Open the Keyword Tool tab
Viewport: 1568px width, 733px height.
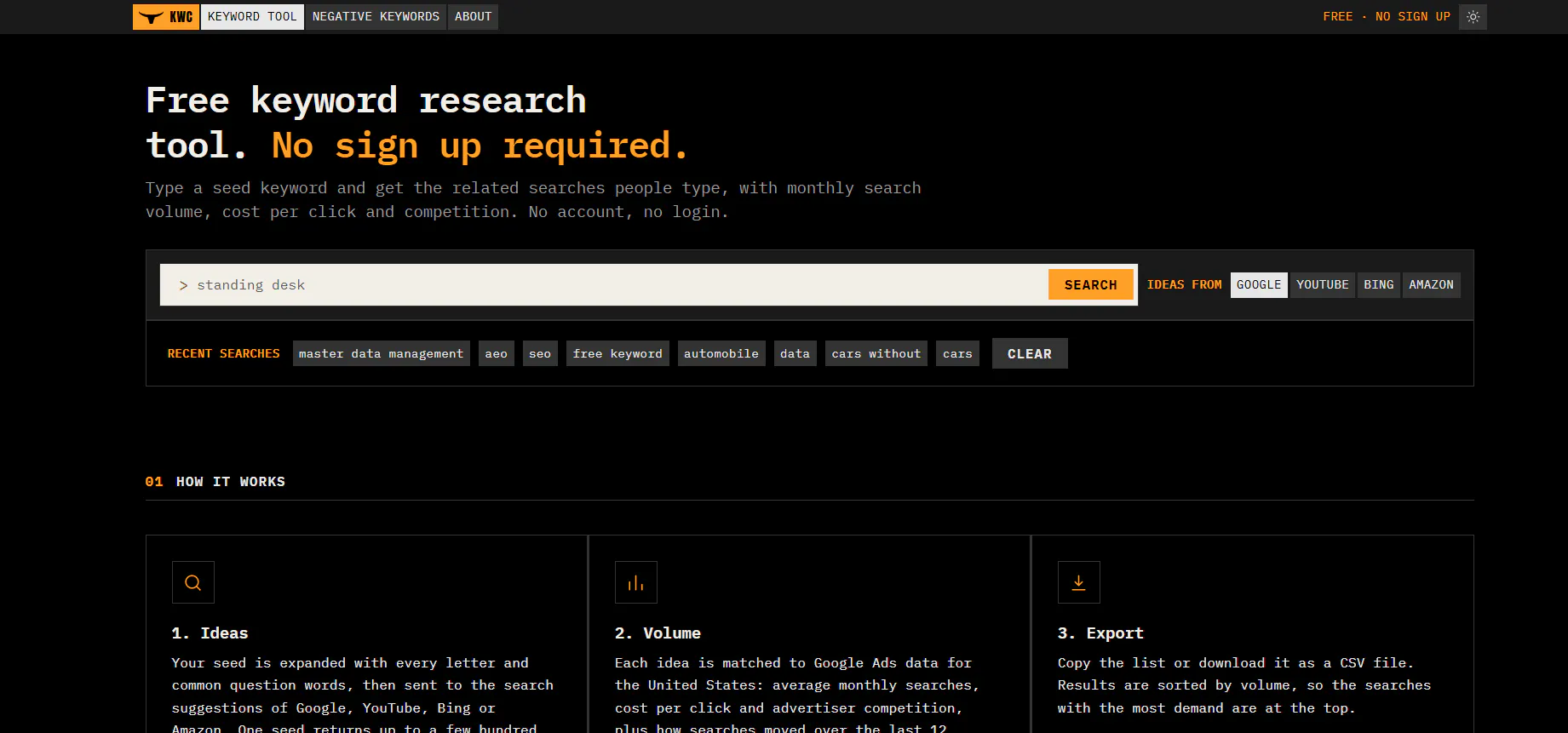tap(252, 17)
